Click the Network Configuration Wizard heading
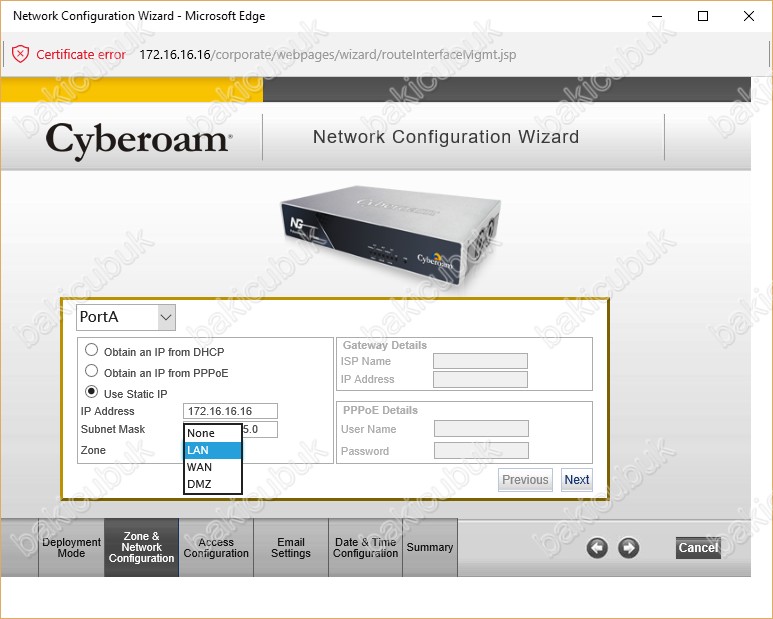Viewport: 773px width, 619px height. pyautogui.click(x=446, y=137)
